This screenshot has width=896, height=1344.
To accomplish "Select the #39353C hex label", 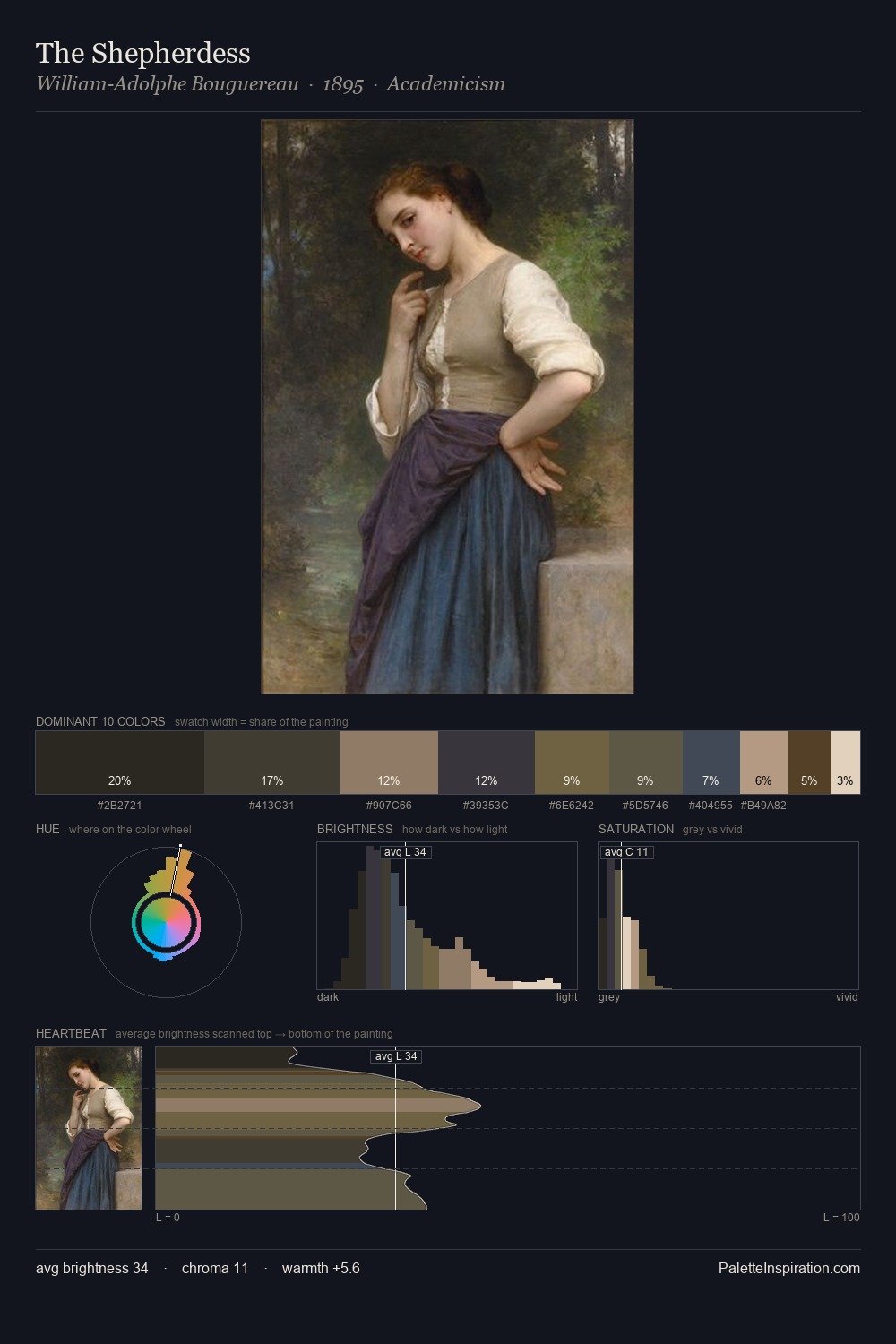I will pos(486,805).
